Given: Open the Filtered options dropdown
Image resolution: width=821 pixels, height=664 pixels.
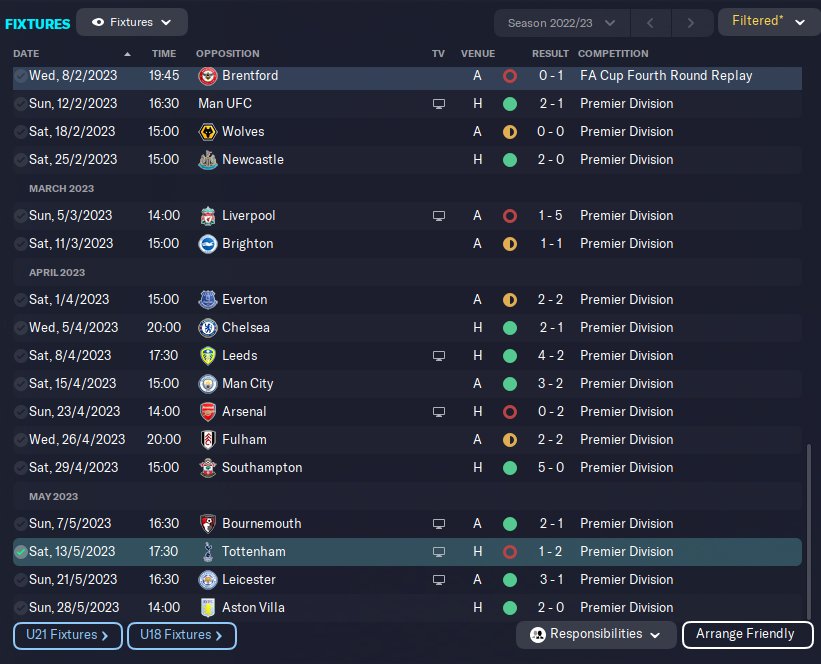Looking at the screenshot, I should (768, 22).
